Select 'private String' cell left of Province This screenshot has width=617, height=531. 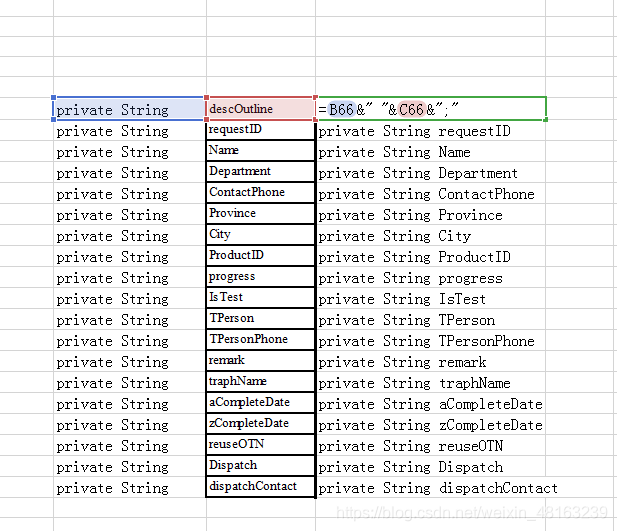(x=129, y=215)
